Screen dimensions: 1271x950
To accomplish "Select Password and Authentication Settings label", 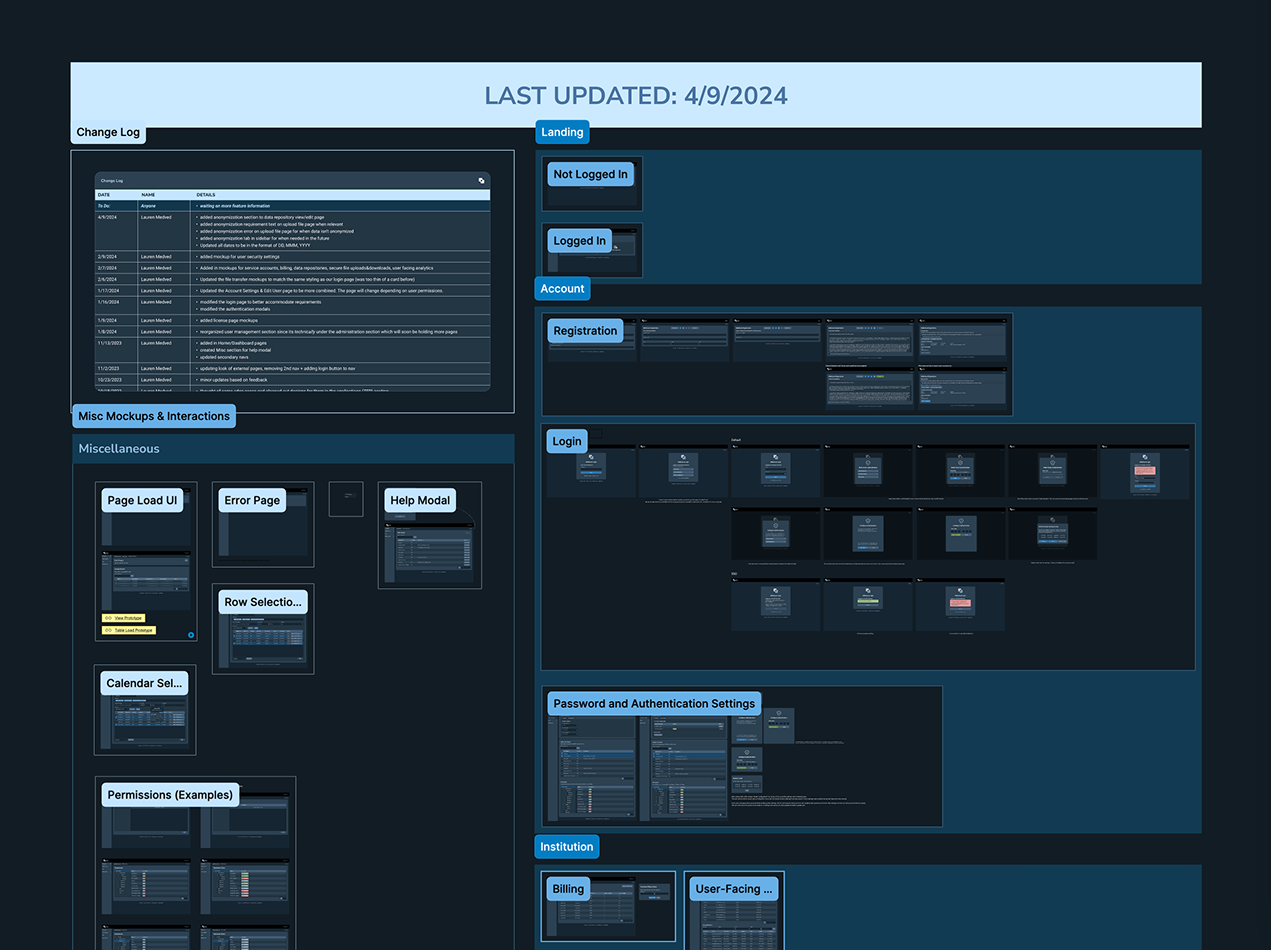I will tap(654, 704).
